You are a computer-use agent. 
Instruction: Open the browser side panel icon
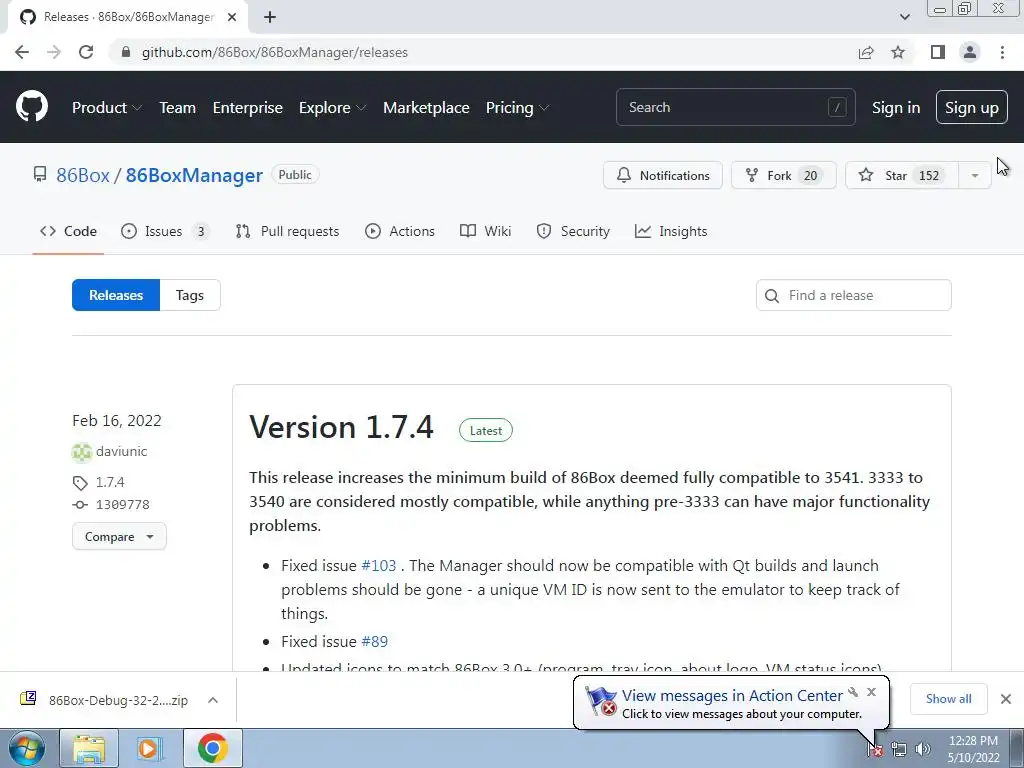(x=938, y=52)
